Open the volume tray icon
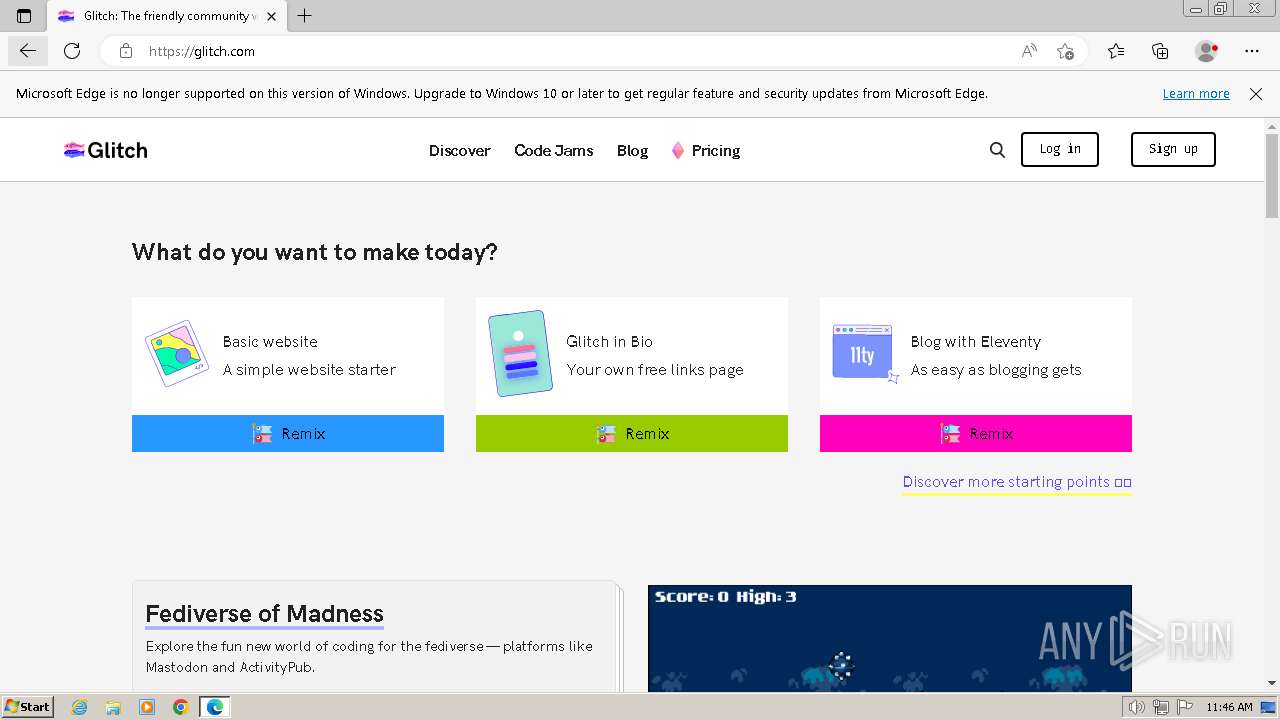 (1136, 707)
